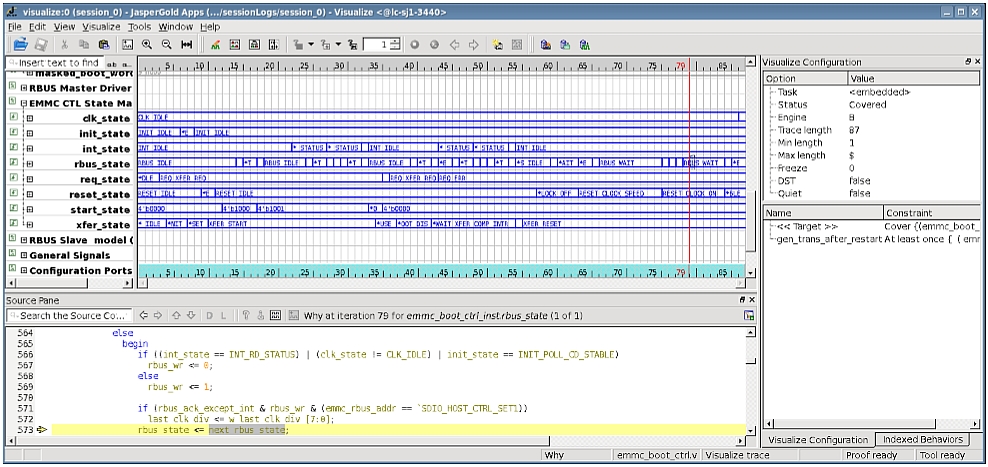Click the back arrow in Source Pane

(143, 316)
